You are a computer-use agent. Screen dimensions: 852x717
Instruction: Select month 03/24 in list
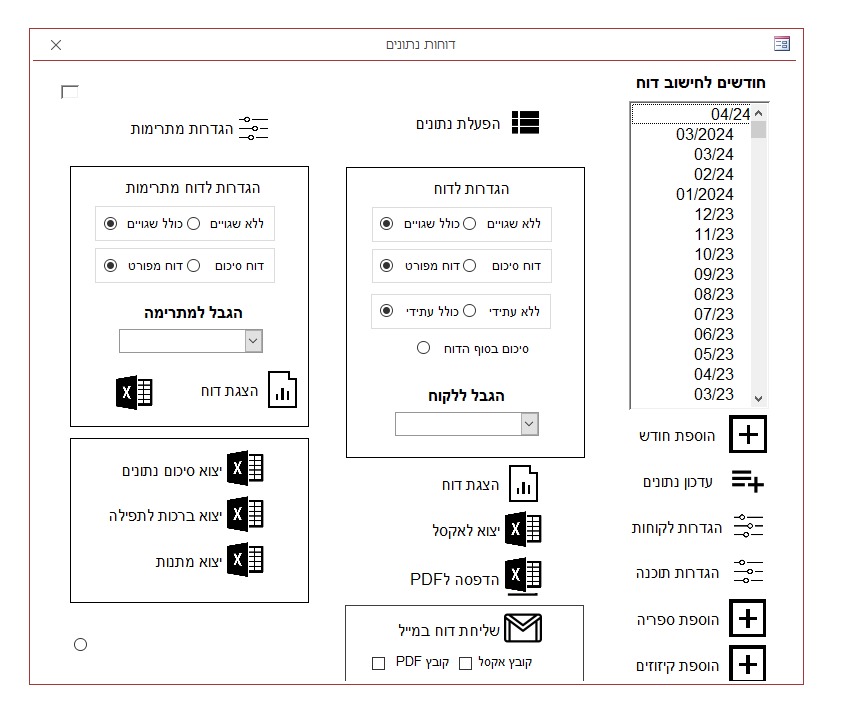point(691,154)
